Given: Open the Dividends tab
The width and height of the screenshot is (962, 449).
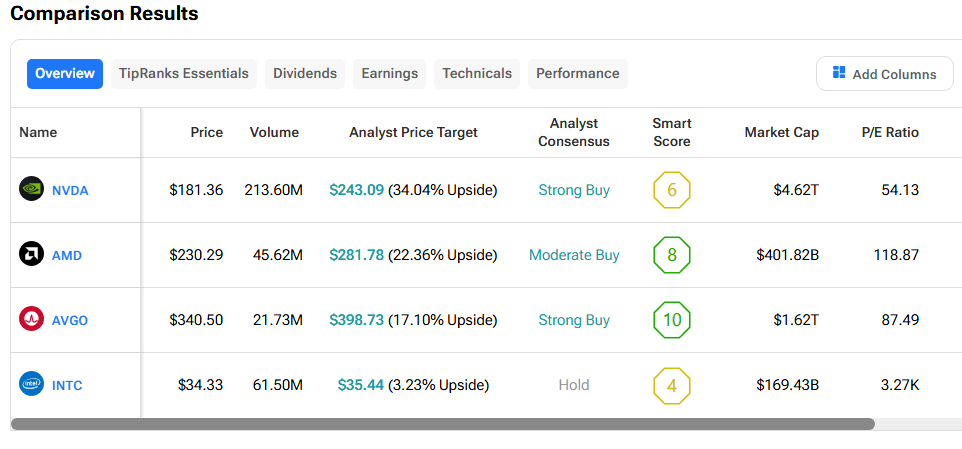Looking at the screenshot, I should click(305, 73).
